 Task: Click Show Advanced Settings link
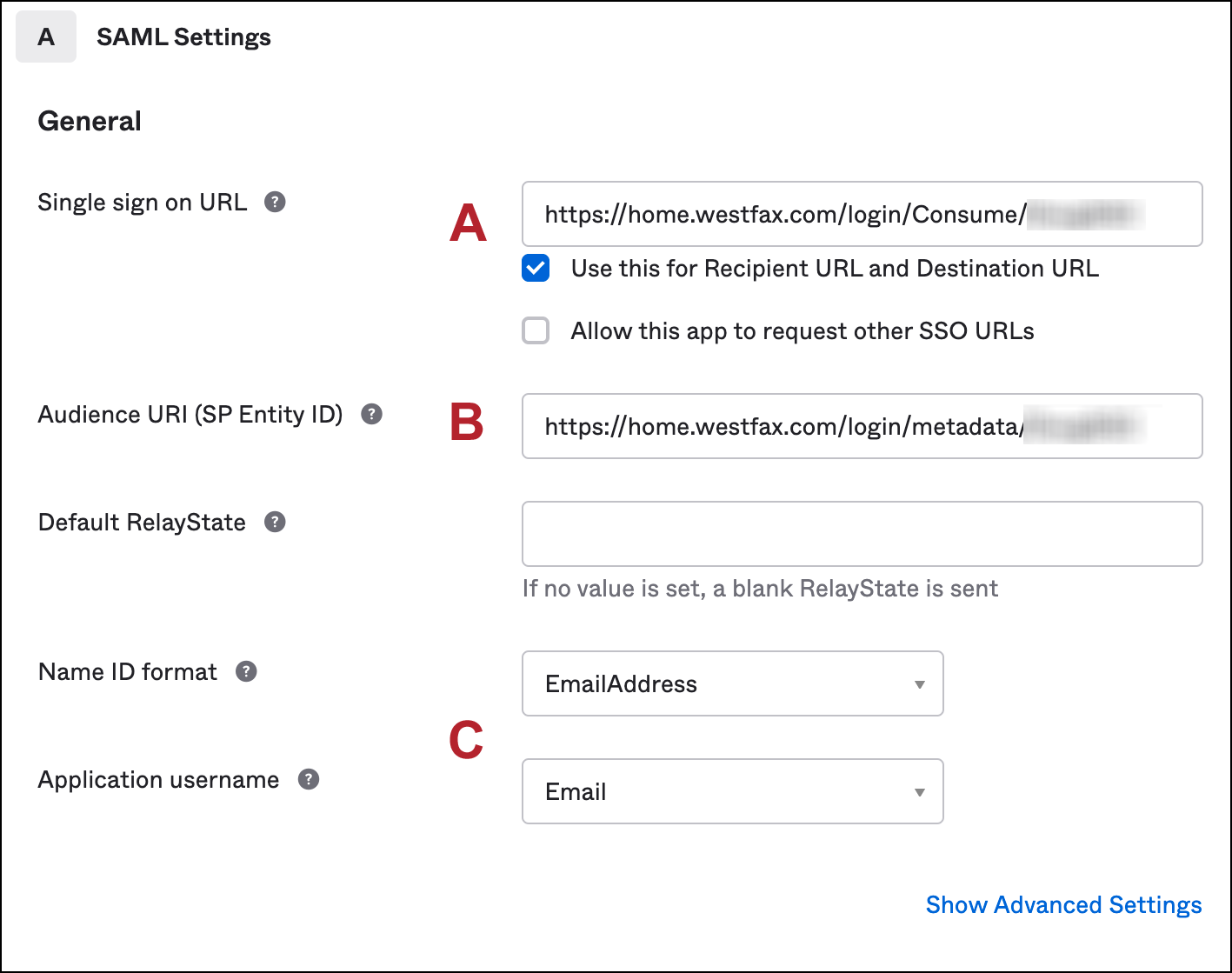pyautogui.click(x=1063, y=905)
